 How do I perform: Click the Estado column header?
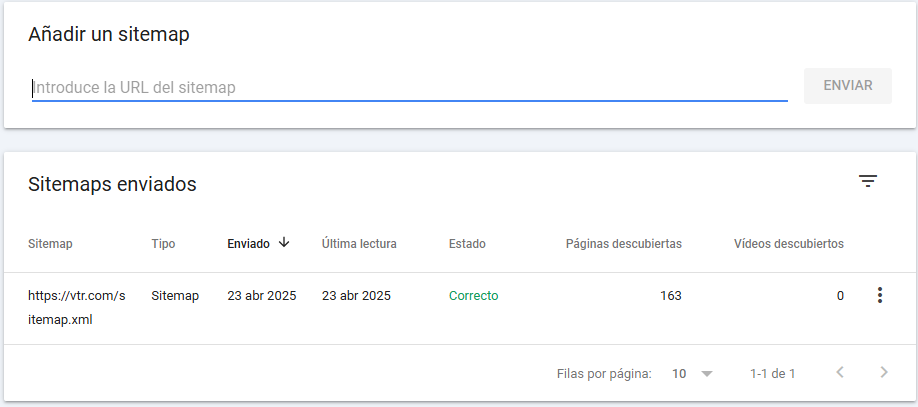pos(467,243)
